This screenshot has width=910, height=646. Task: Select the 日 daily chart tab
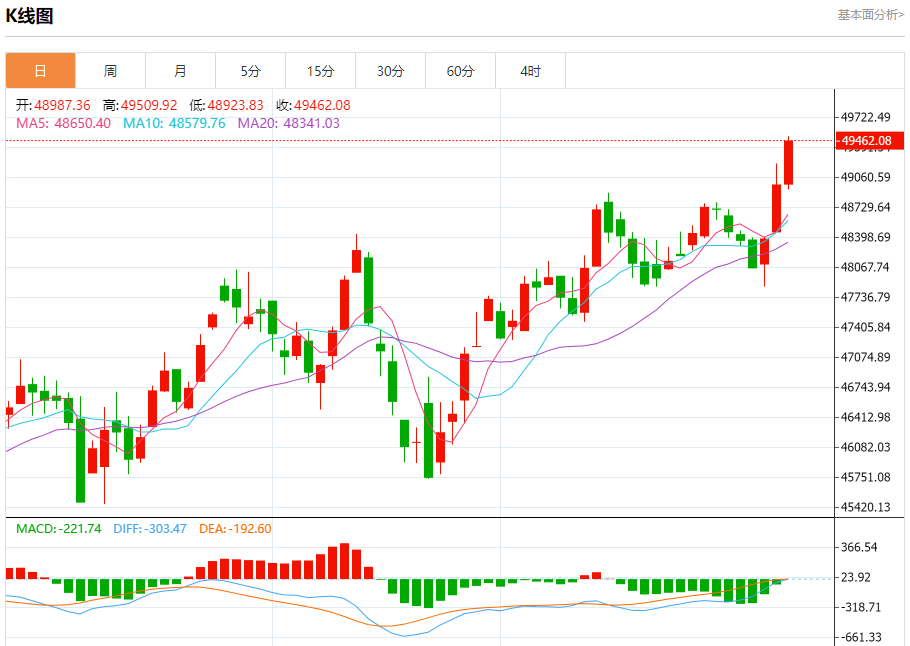click(41, 71)
